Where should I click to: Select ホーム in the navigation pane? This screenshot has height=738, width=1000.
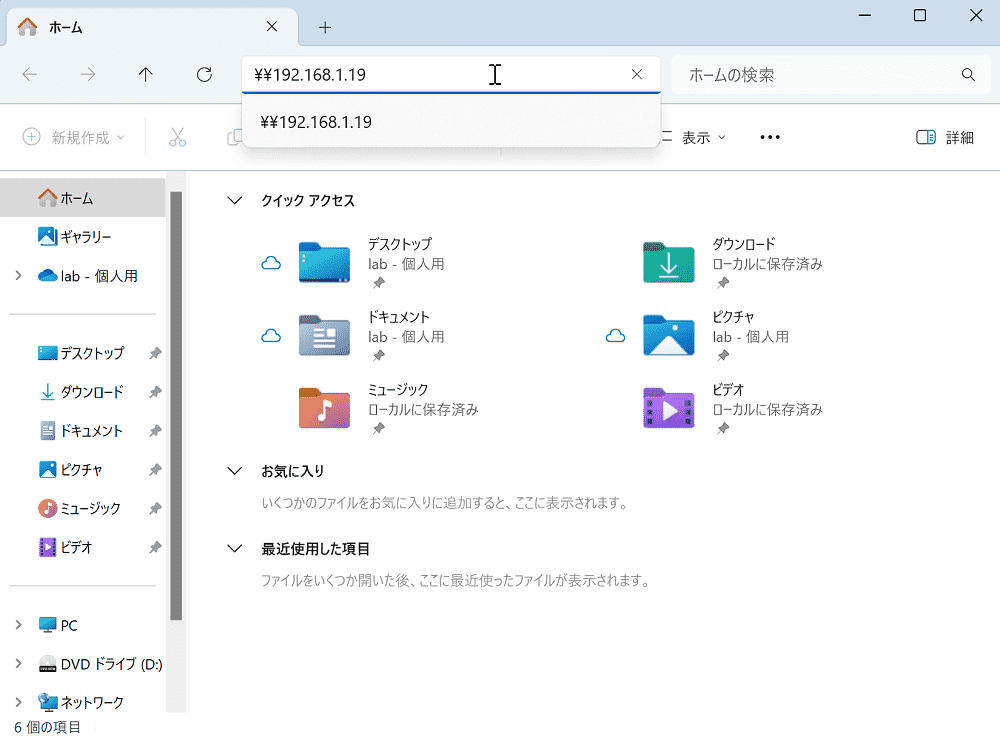[x=83, y=198]
